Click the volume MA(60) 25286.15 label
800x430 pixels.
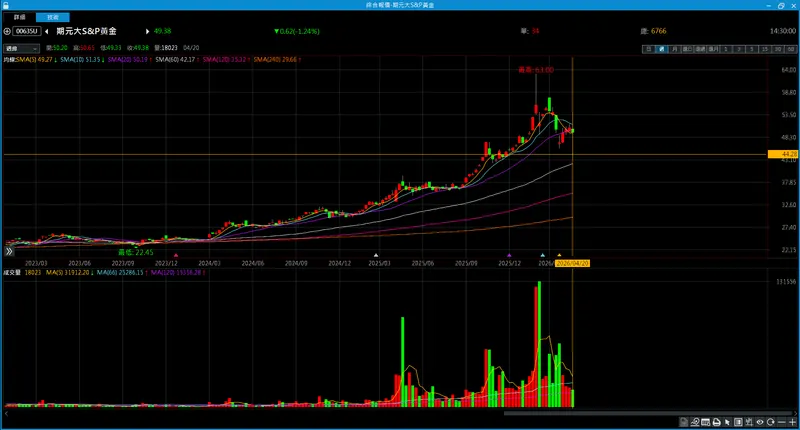click(x=121, y=273)
